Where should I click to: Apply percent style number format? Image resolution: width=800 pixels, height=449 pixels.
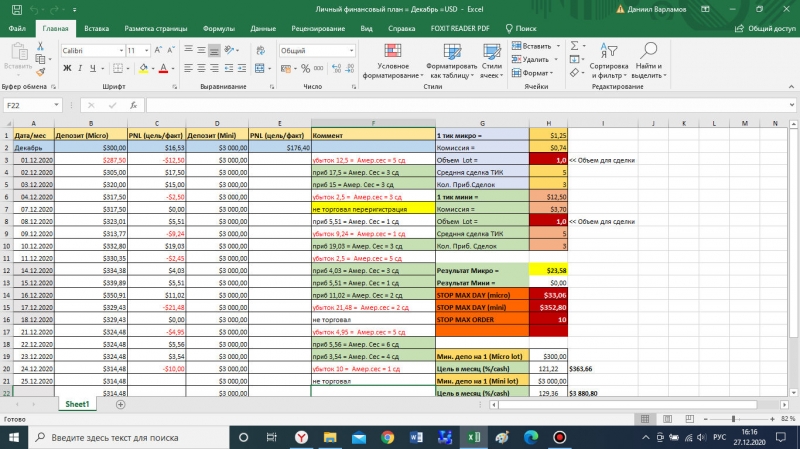(x=303, y=68)
